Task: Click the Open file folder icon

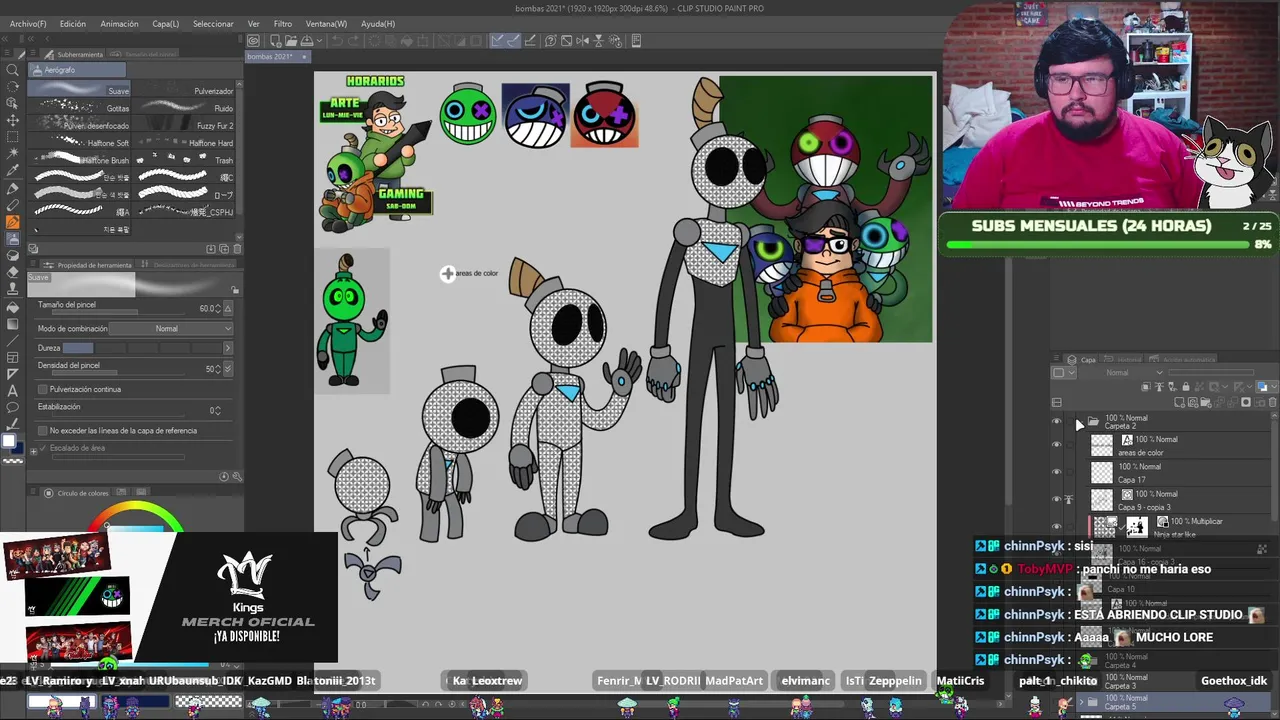Action: click(290, 41)
